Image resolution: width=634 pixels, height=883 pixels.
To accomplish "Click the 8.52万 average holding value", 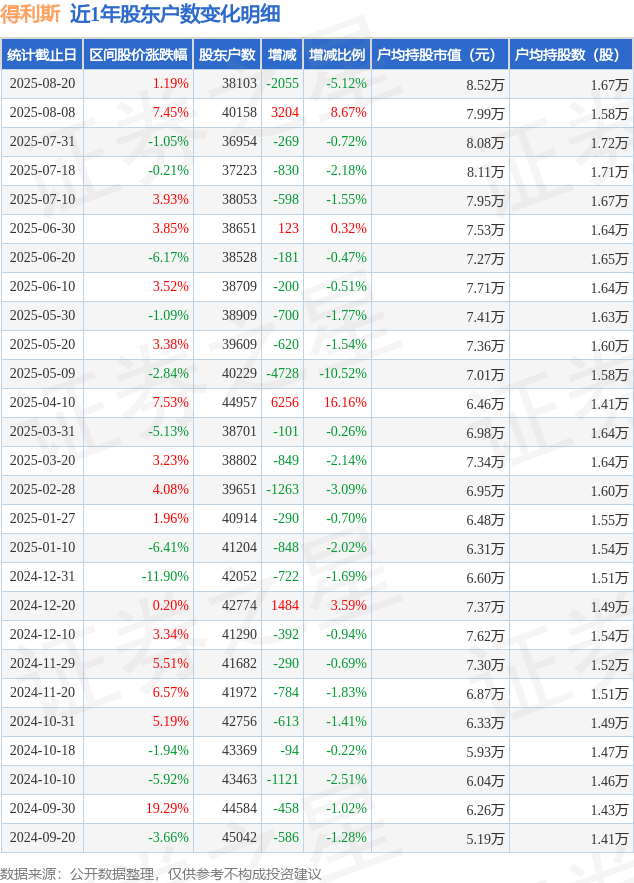I will click(485, 85).
